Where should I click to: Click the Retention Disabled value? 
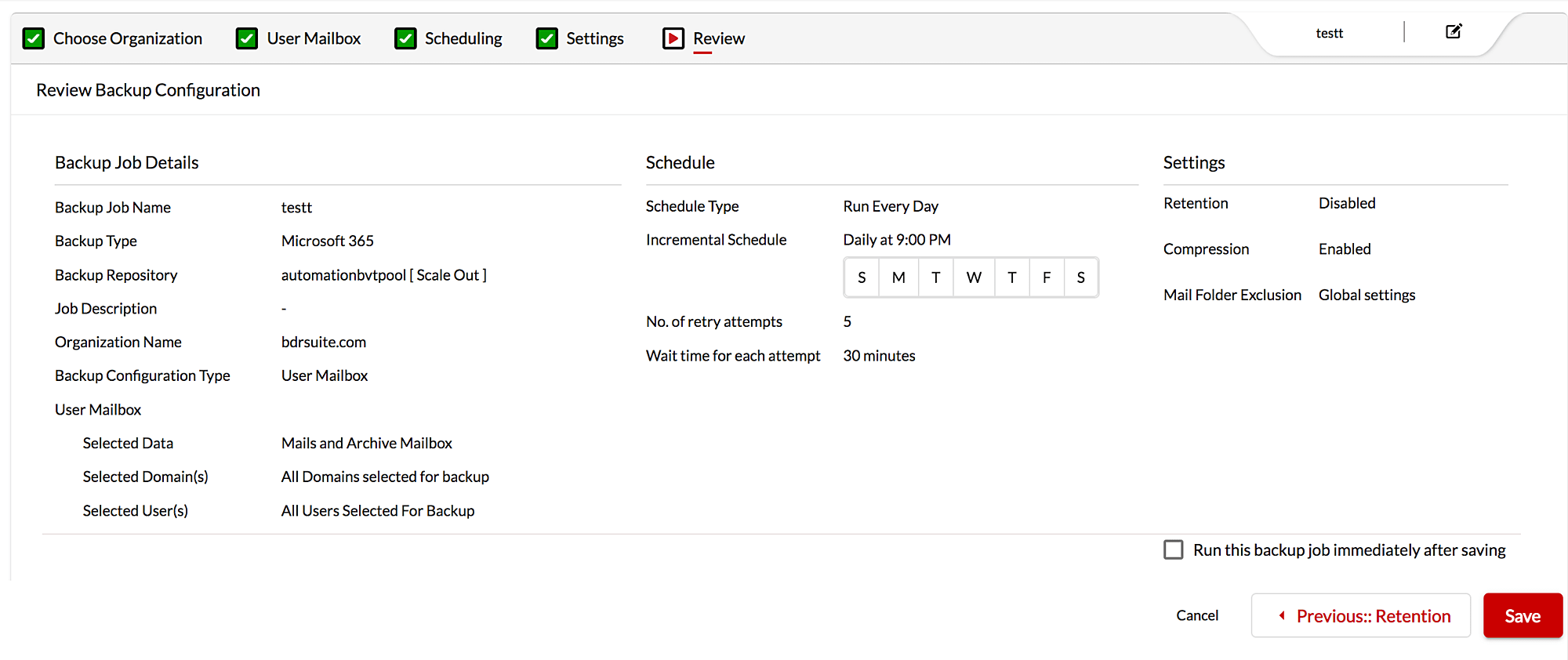click(1347, 203)
